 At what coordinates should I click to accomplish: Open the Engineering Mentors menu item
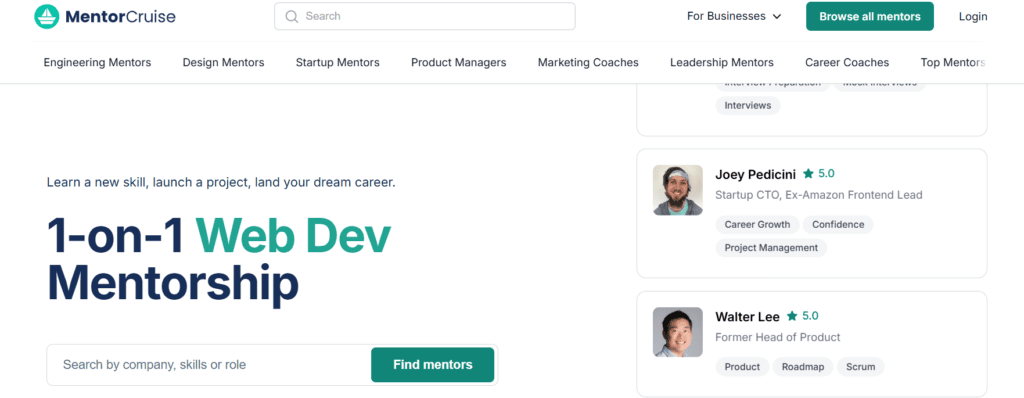click(97, 63)
